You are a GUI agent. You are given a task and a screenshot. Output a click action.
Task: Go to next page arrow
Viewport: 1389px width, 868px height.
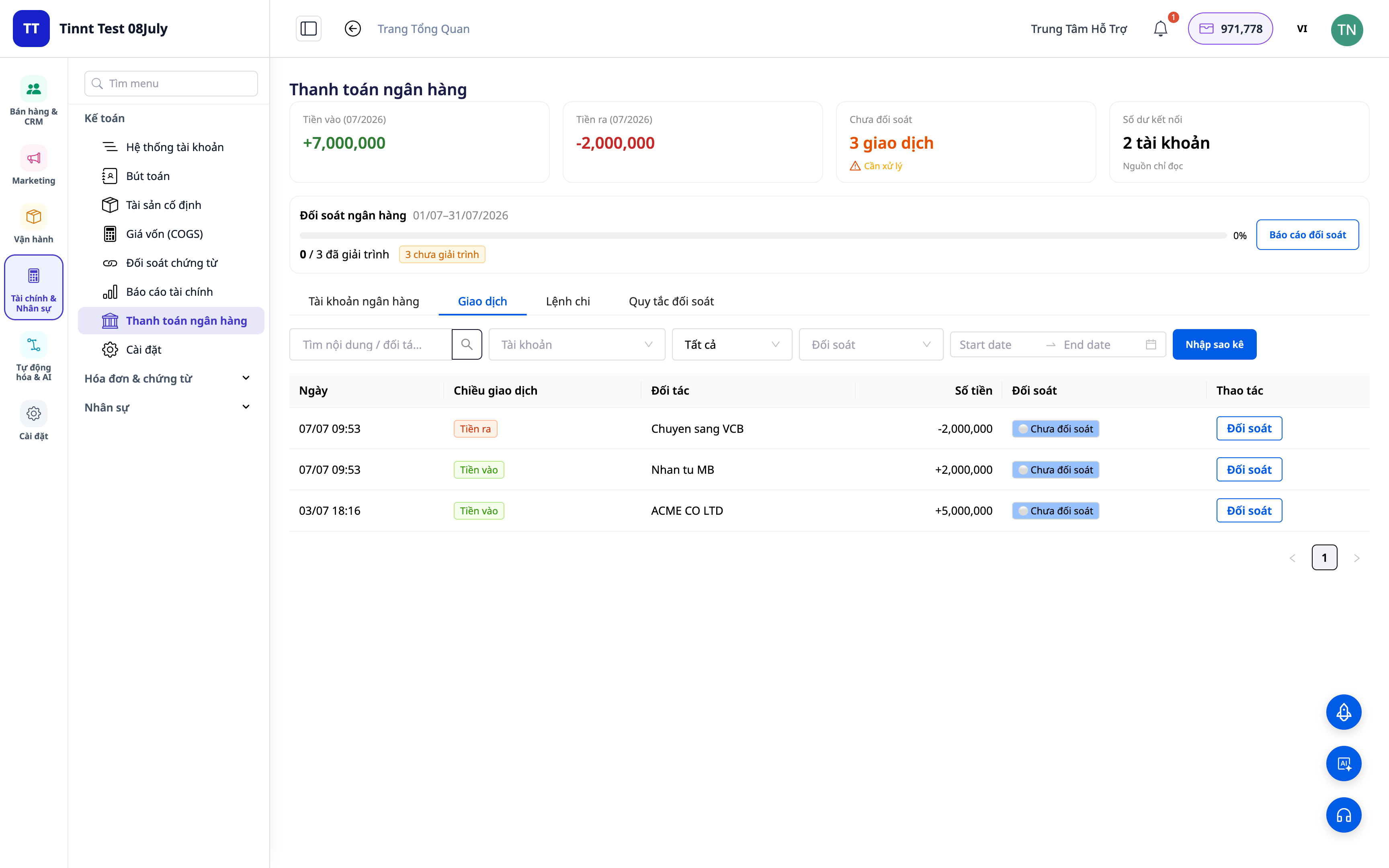tap(1356, 557)
